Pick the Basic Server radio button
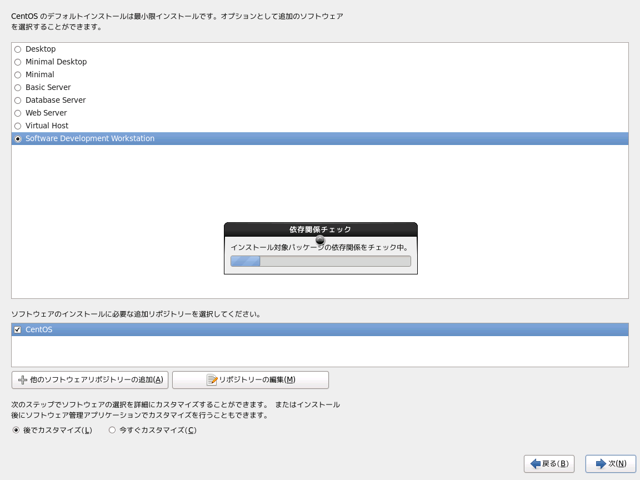This screenshot has height=480, width=640. 18,87
